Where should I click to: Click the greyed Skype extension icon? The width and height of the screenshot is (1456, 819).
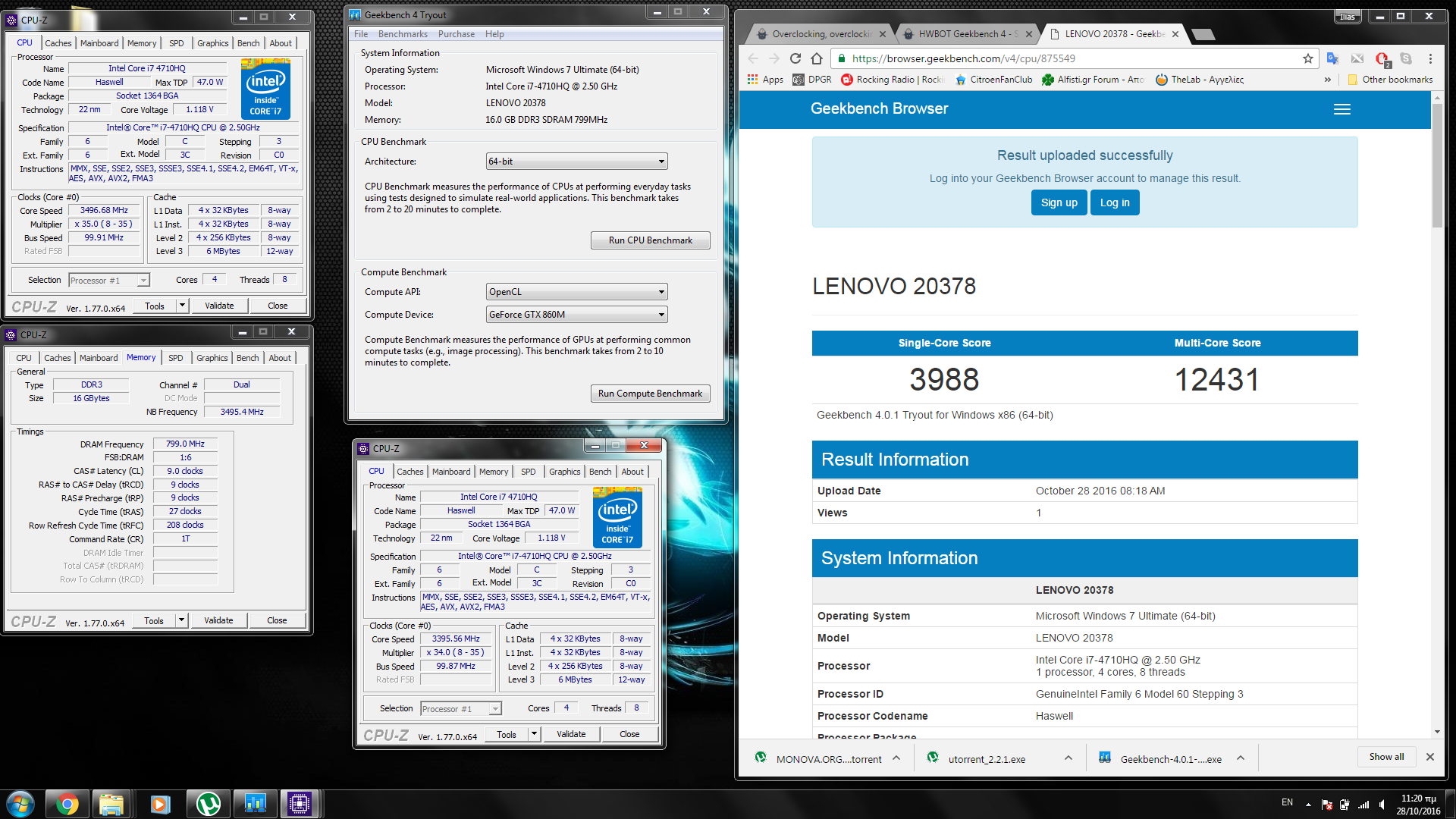click(1406, 58)
